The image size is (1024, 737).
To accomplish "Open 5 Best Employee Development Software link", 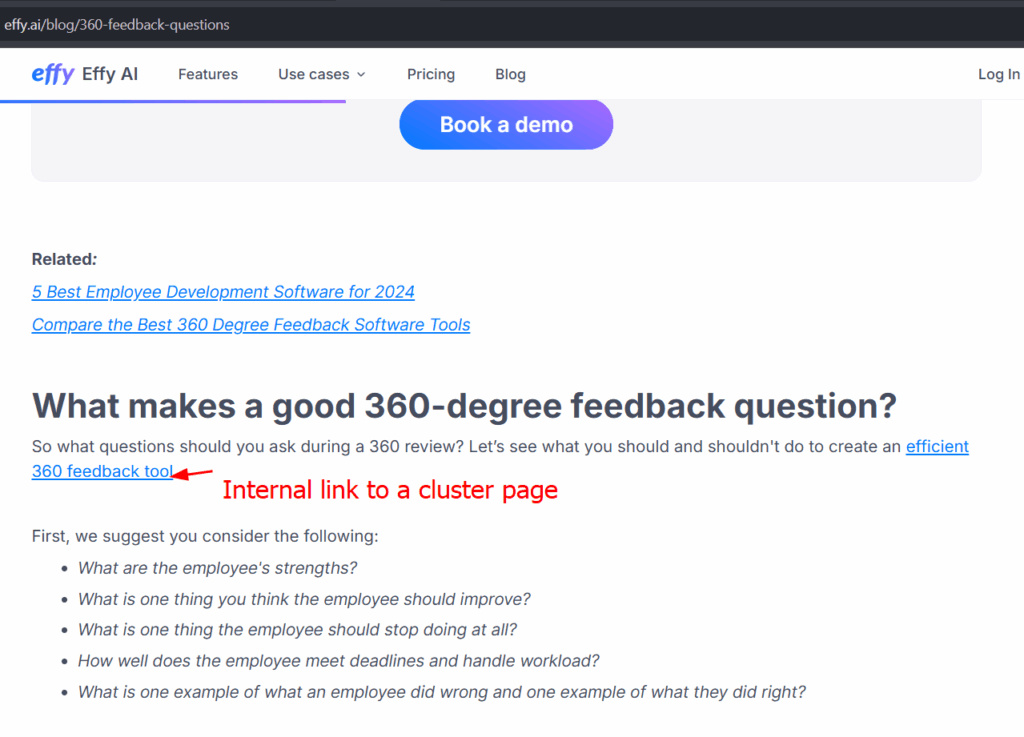I will pos(223,292).
